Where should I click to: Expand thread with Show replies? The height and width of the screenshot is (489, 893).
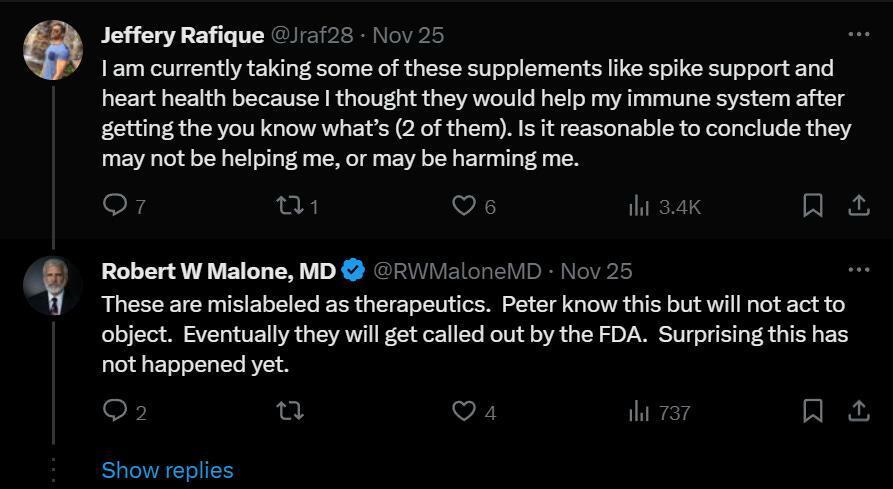(167, 470)
